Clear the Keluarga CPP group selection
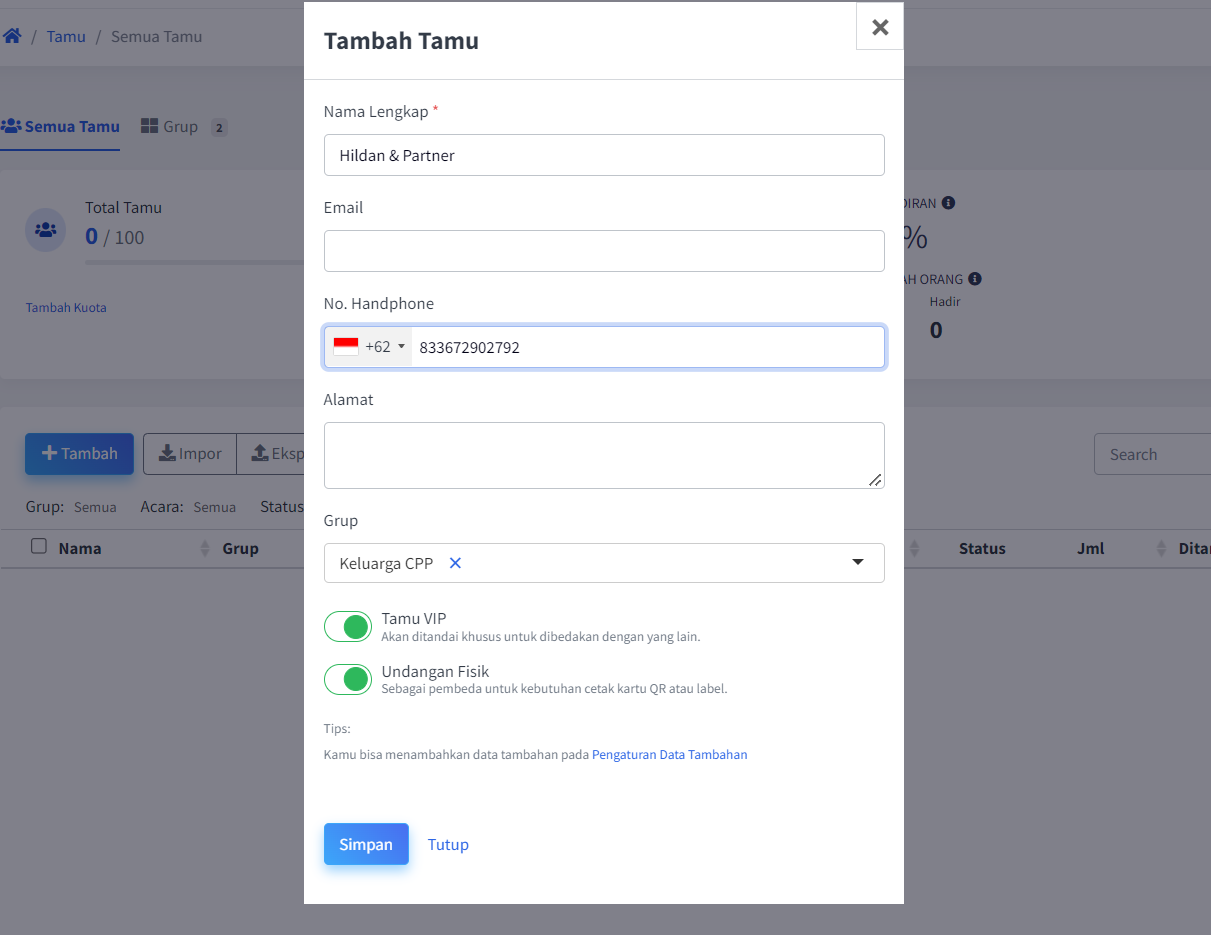The height and width of the screenshot is (935, 1211). point(455,563)
